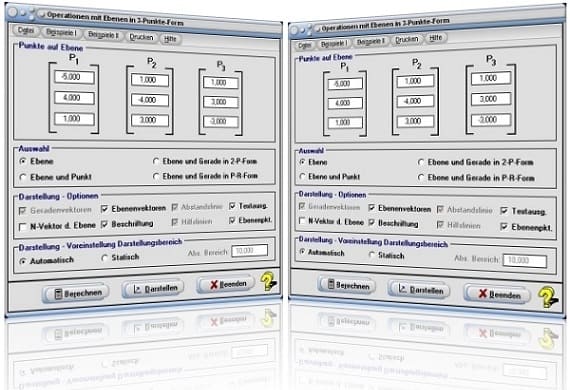Screen dimensions: 570x390
Task: Click Darstellen button in right window
Action: point(419,290)
